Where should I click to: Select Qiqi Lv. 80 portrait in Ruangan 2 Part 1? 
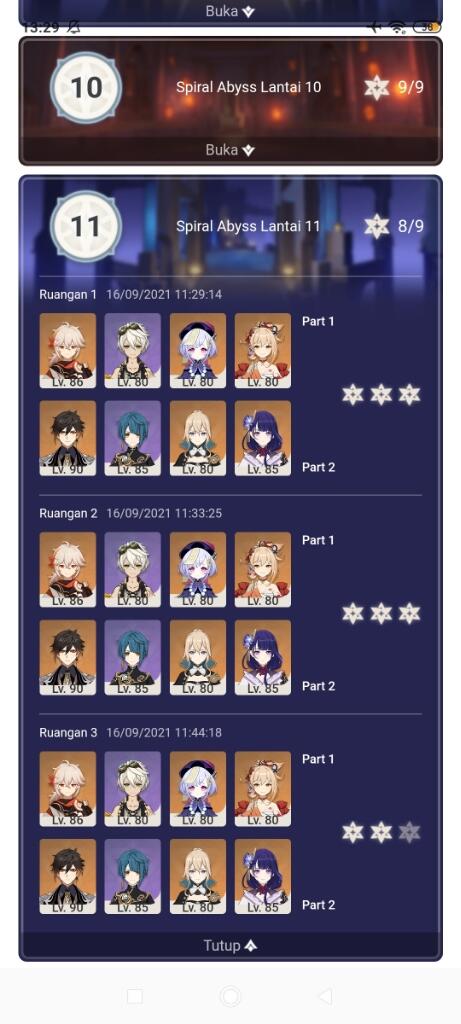click(198, 569)
